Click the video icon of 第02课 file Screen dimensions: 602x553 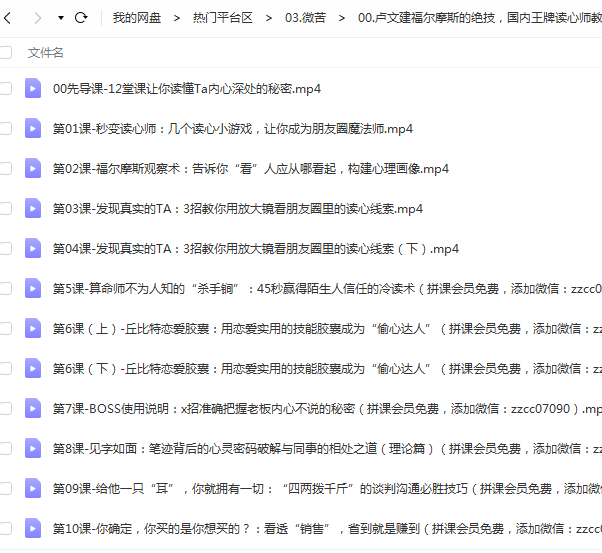coord(33,169)
